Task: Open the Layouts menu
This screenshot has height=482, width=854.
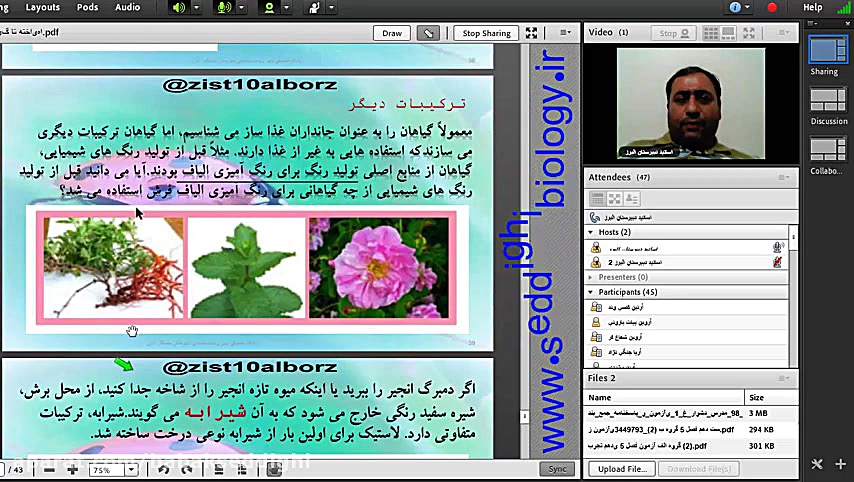Action: click(x=42, y=7)
